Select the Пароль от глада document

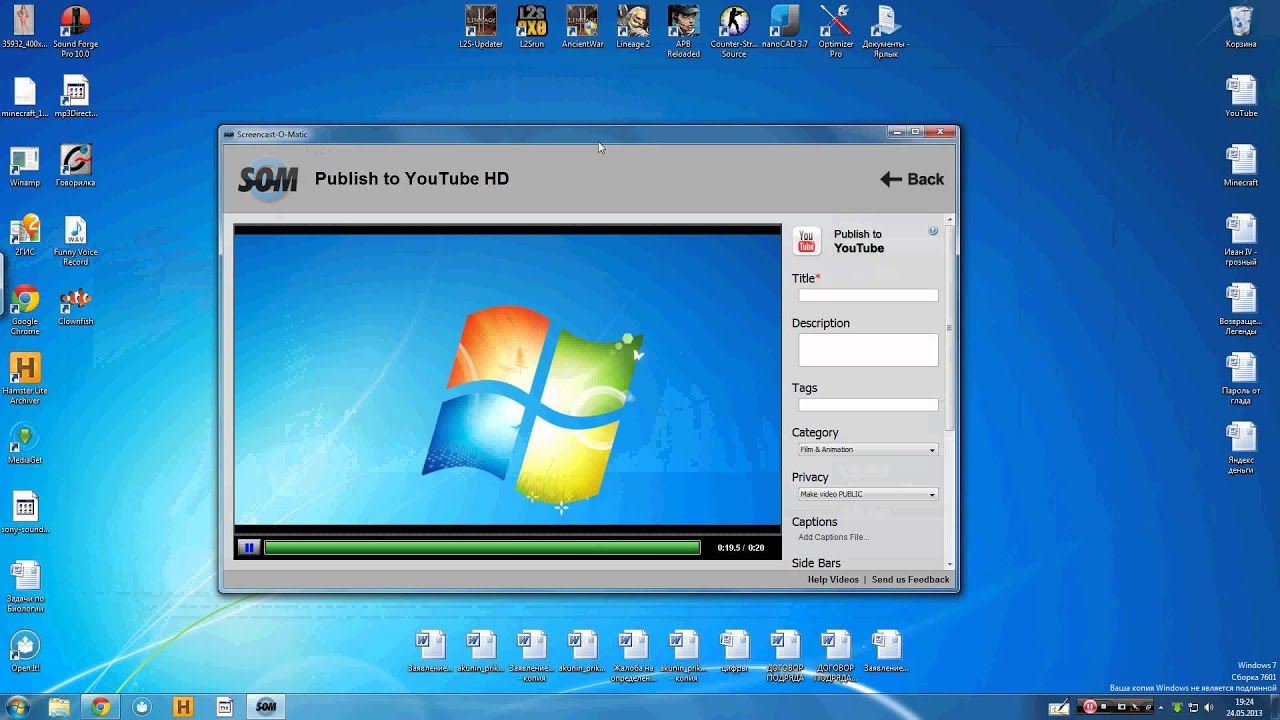coord(1241,379)
